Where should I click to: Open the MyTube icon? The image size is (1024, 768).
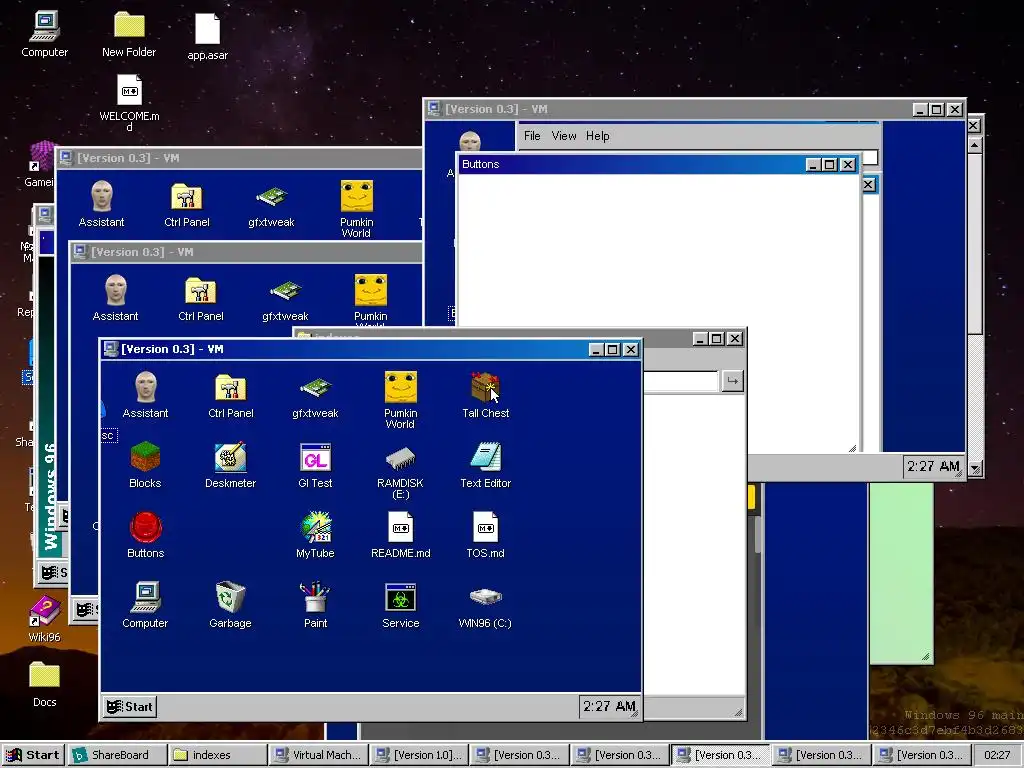(315, 534)
